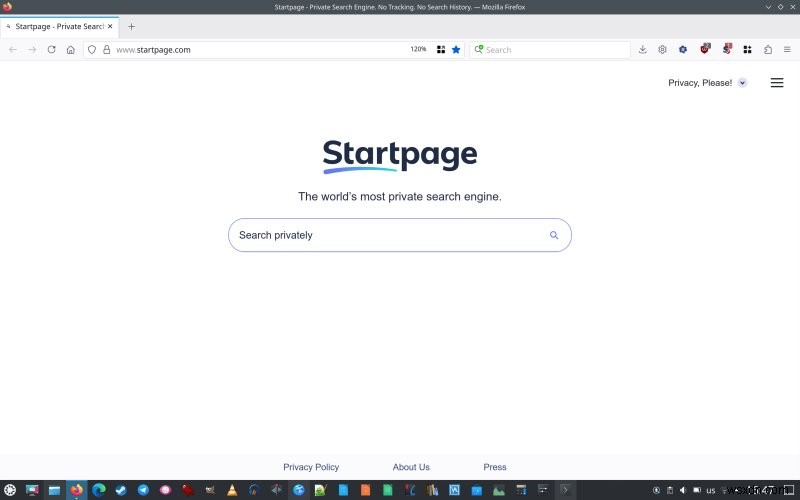Open the volume control in system tray
800x500 pixels.
[x=683, y=490]
